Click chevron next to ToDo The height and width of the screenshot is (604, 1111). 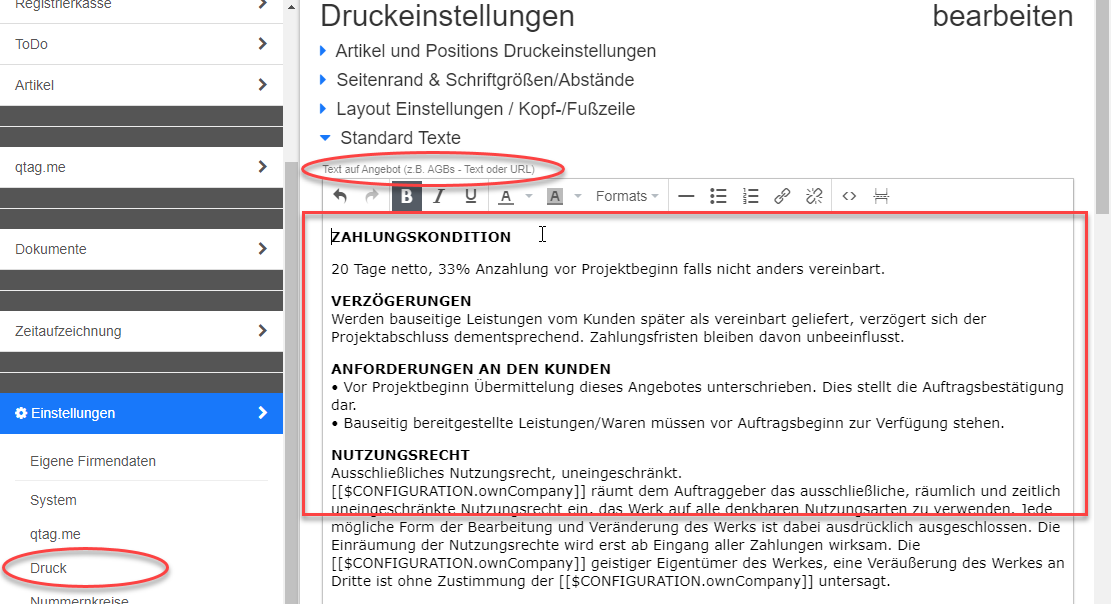pos(262,44)
